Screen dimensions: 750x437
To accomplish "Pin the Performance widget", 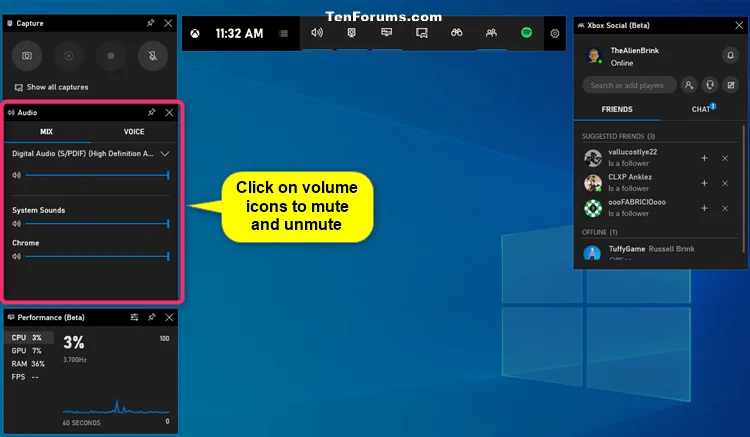I will [152, 317].
